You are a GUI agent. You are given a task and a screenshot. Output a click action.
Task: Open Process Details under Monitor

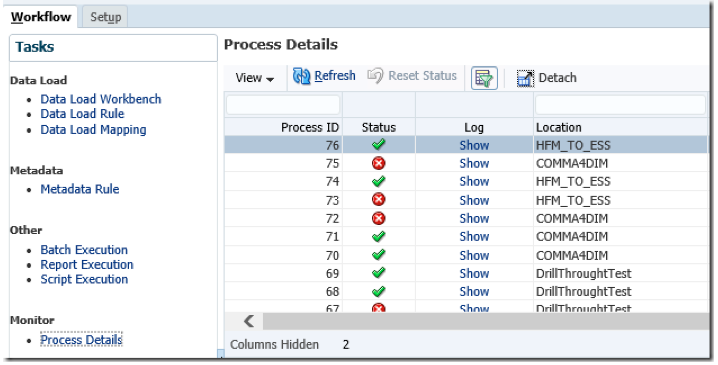tap(82, 340)
